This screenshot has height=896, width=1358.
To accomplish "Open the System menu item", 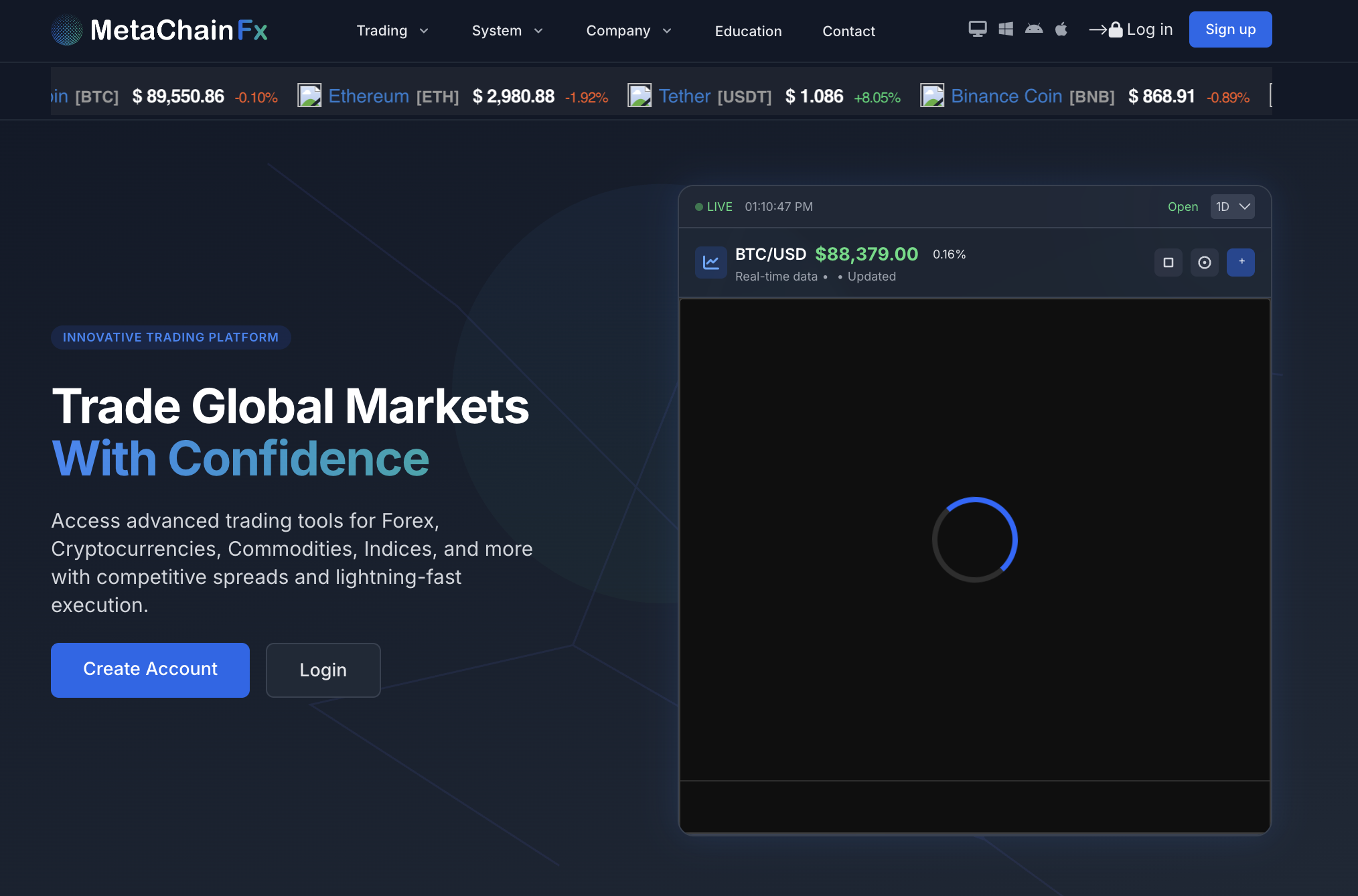I will pos(507,31).
